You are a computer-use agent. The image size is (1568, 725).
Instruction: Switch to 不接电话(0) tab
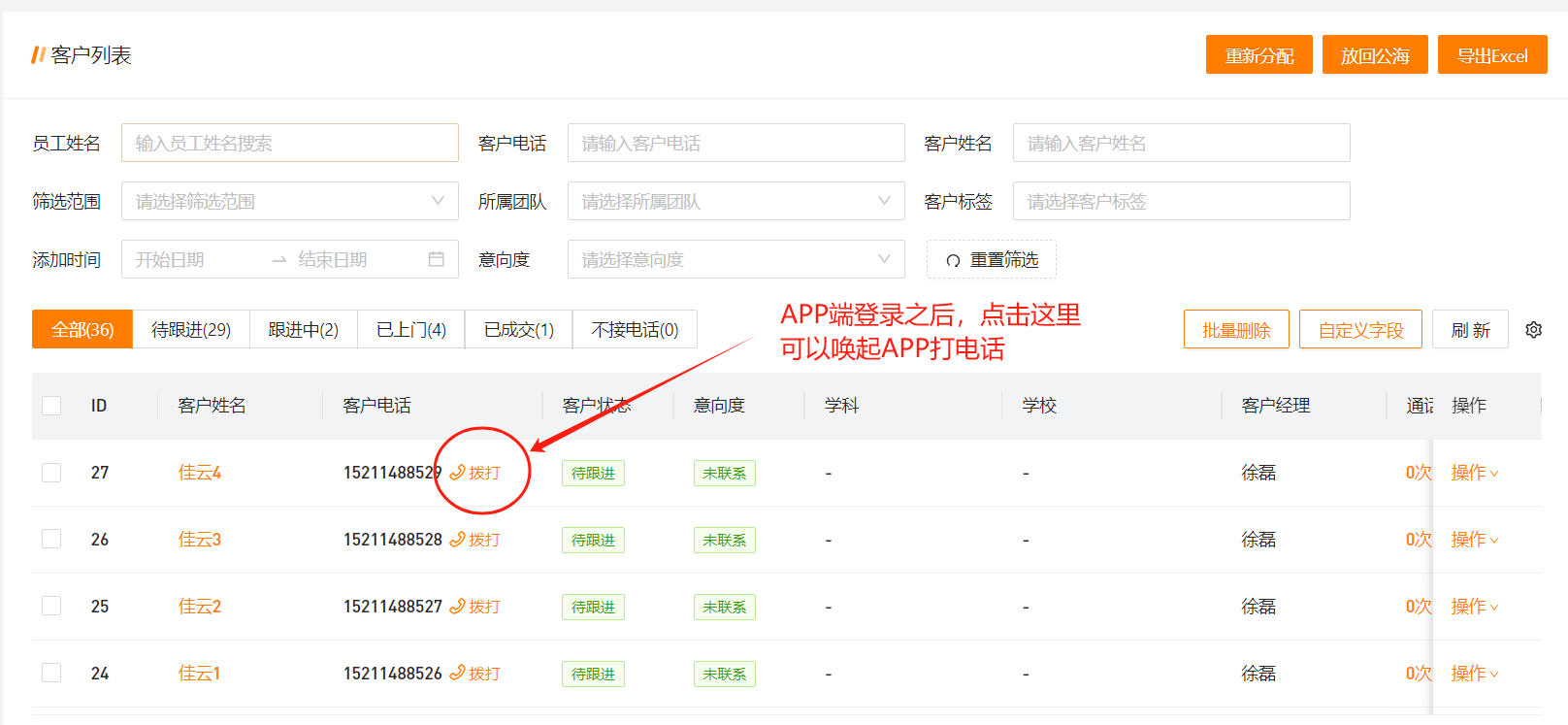pos(636,329)
